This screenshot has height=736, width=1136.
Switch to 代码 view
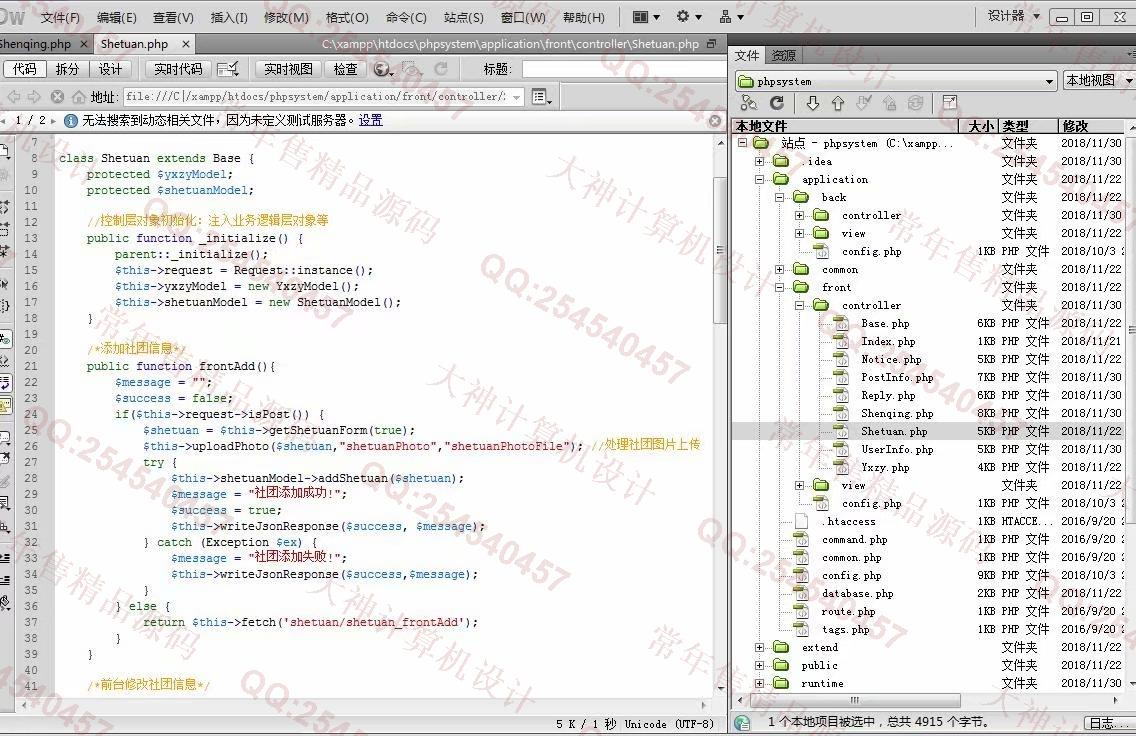pos(25,69)
